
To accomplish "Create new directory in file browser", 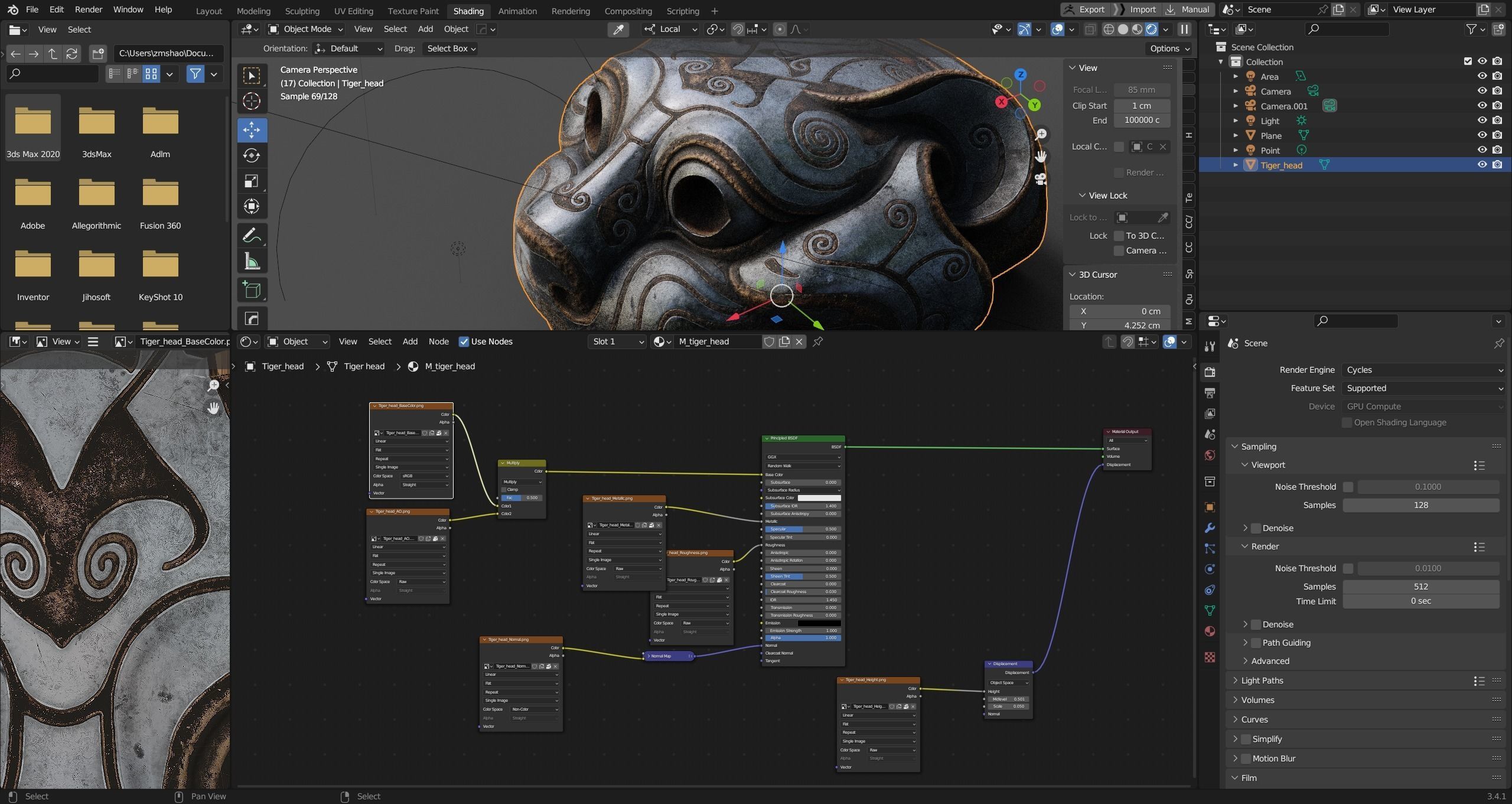I will [98, 54].
